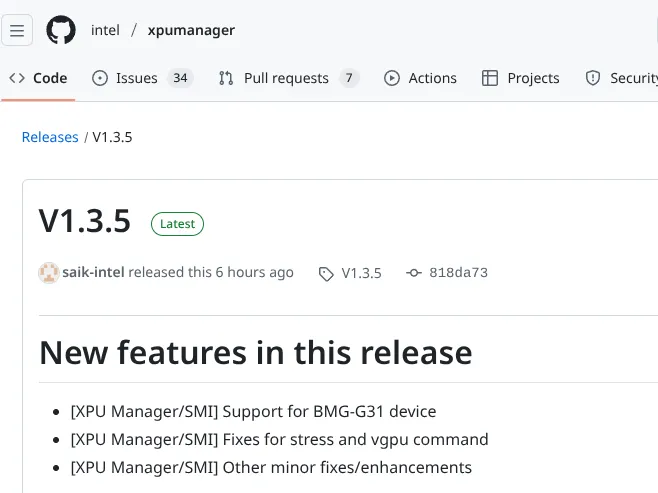The height and width of the screenshot is (493, 658).
Task: Click the Issues count badge 34
Action: tap(180, 78)
